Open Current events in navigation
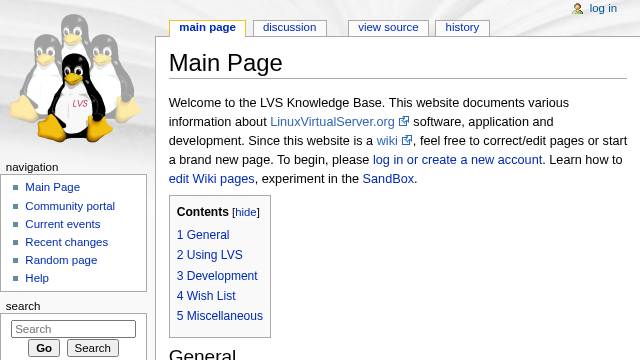Screen dimensions: 640x360 coord(63,224)
